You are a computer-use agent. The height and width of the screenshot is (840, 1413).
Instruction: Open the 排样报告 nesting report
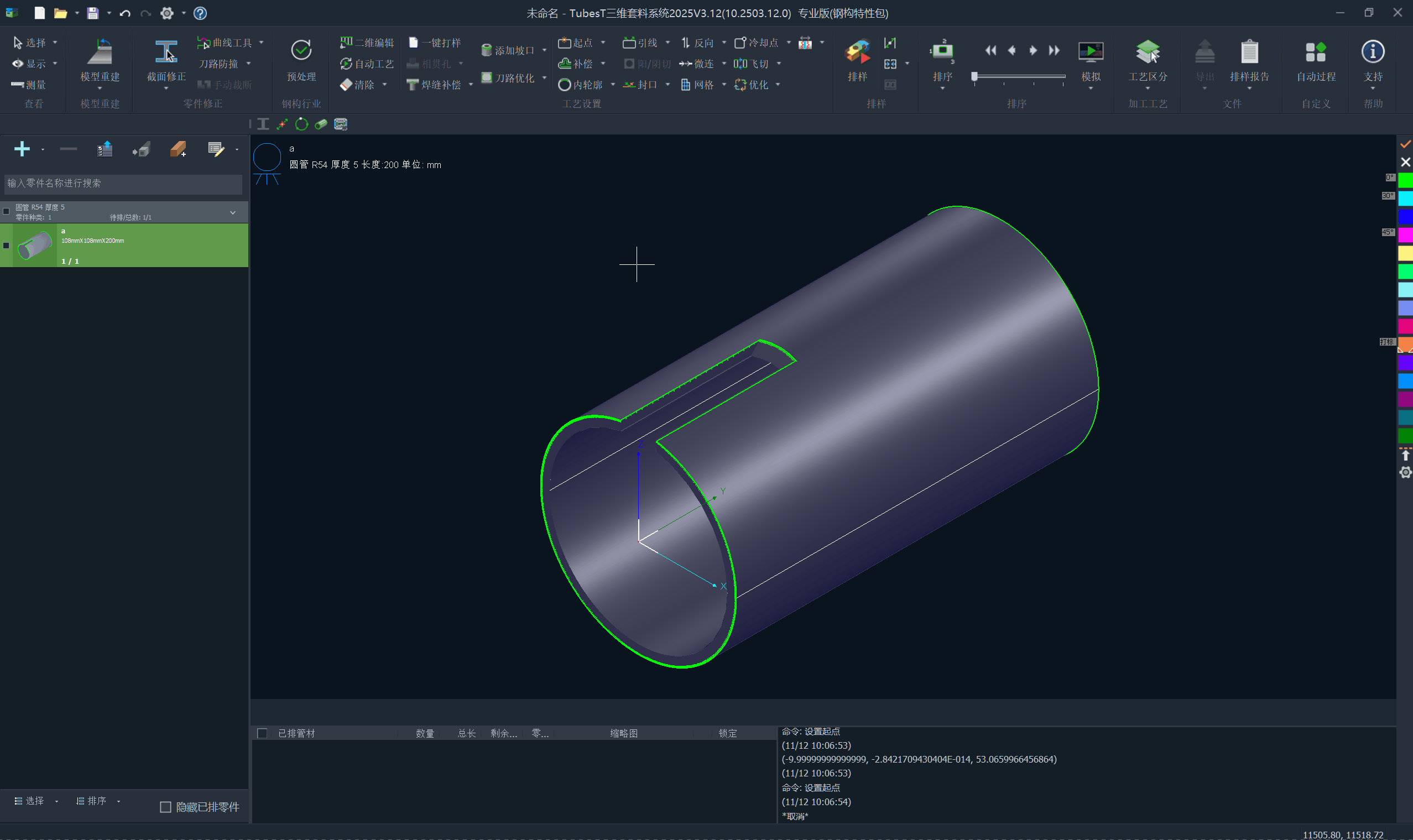[1249, 53]
